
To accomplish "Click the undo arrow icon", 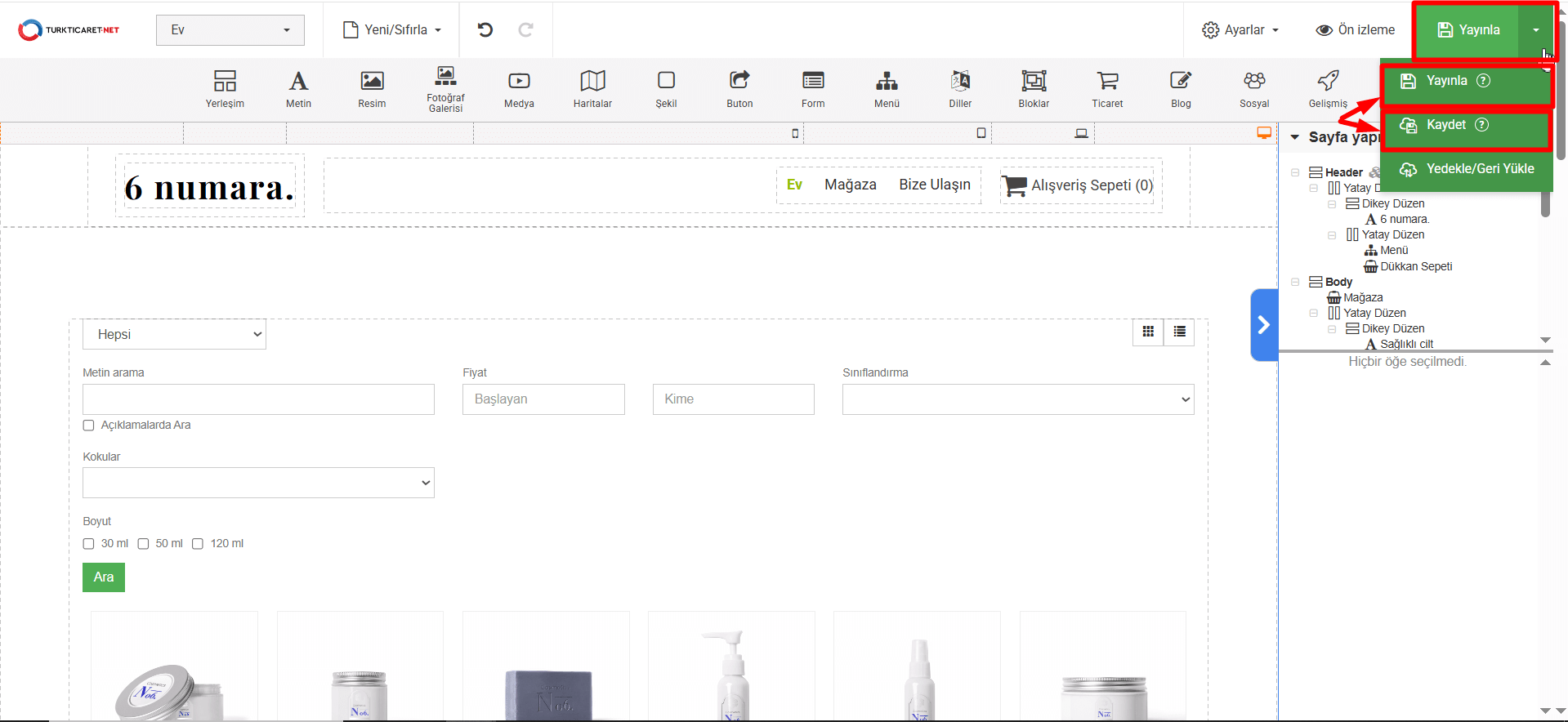I will pyautogui.click(x=485, y=30).
